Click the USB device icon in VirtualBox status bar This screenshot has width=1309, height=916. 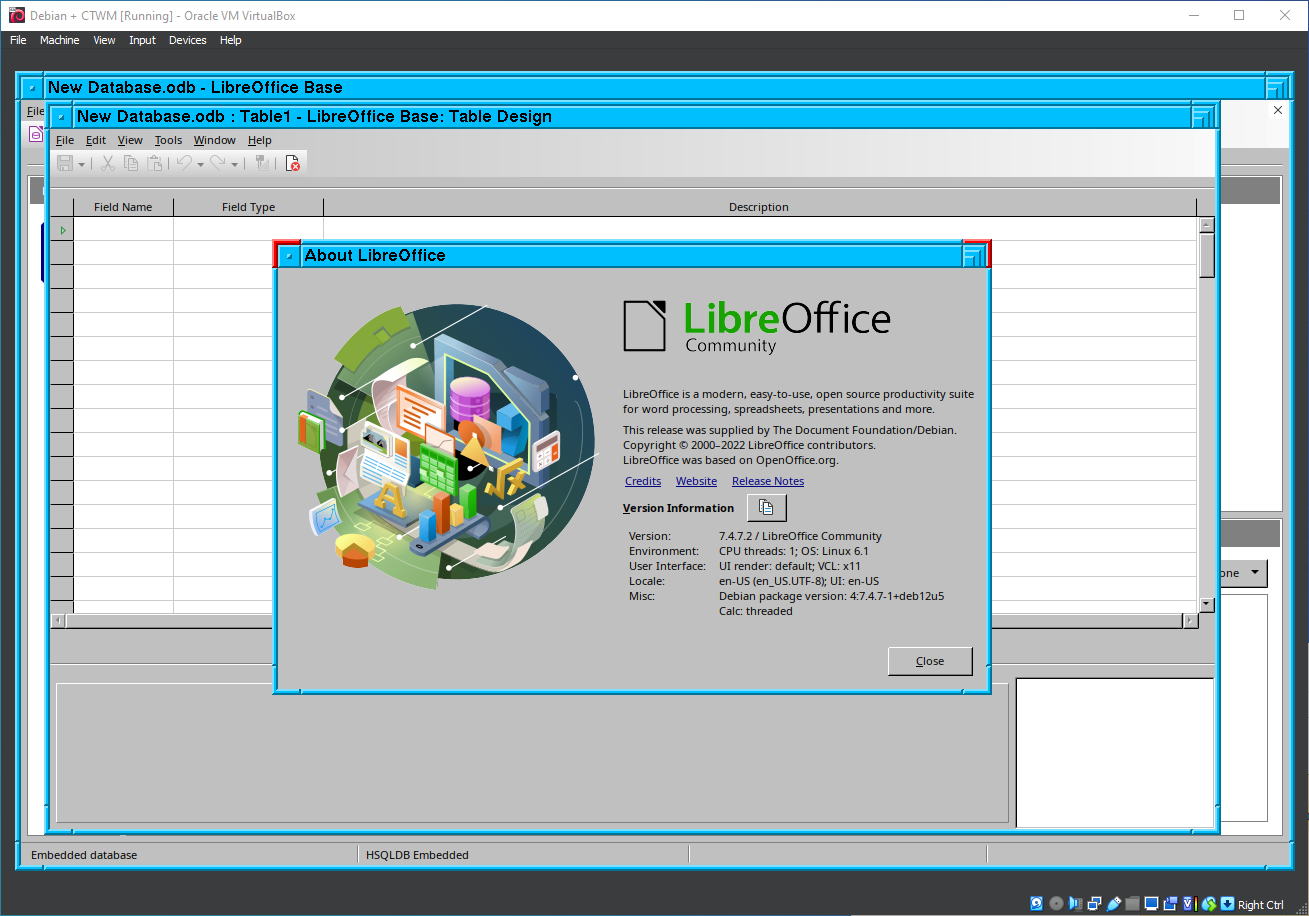click(1114, 903)
